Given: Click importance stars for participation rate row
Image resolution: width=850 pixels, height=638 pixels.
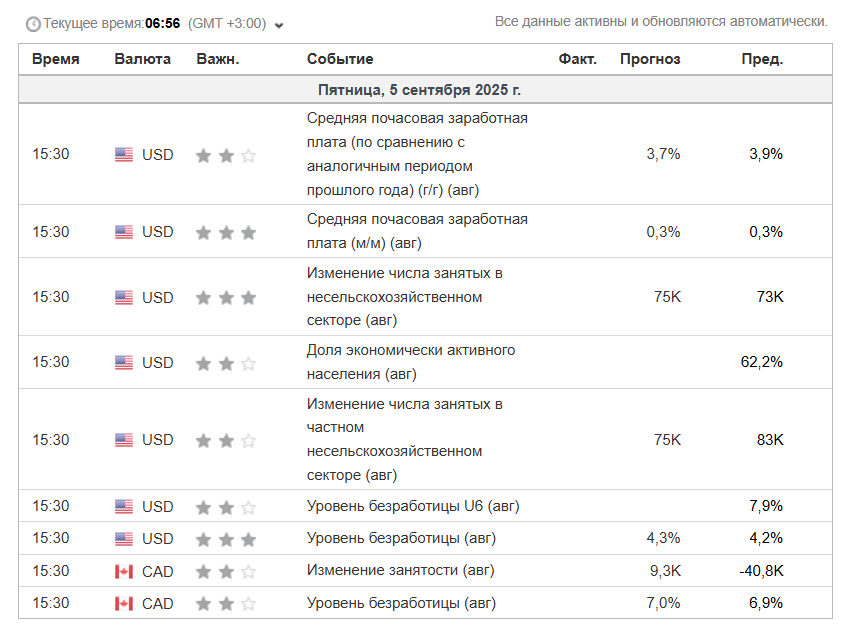Looking at the screenshot, I should click(x=226, y=363).
